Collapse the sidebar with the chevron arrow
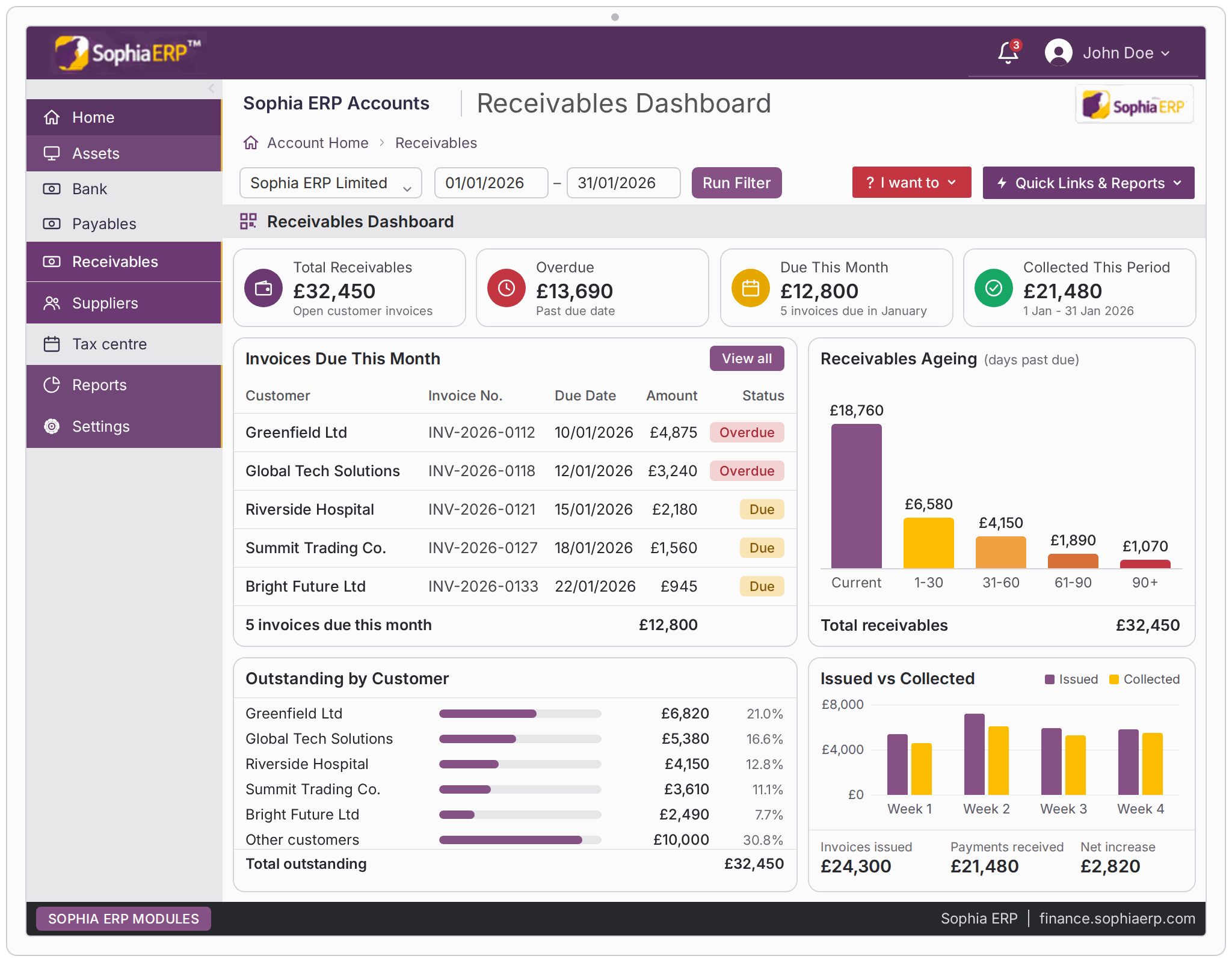Screen dimensions: 1232x962 [211, 88]
